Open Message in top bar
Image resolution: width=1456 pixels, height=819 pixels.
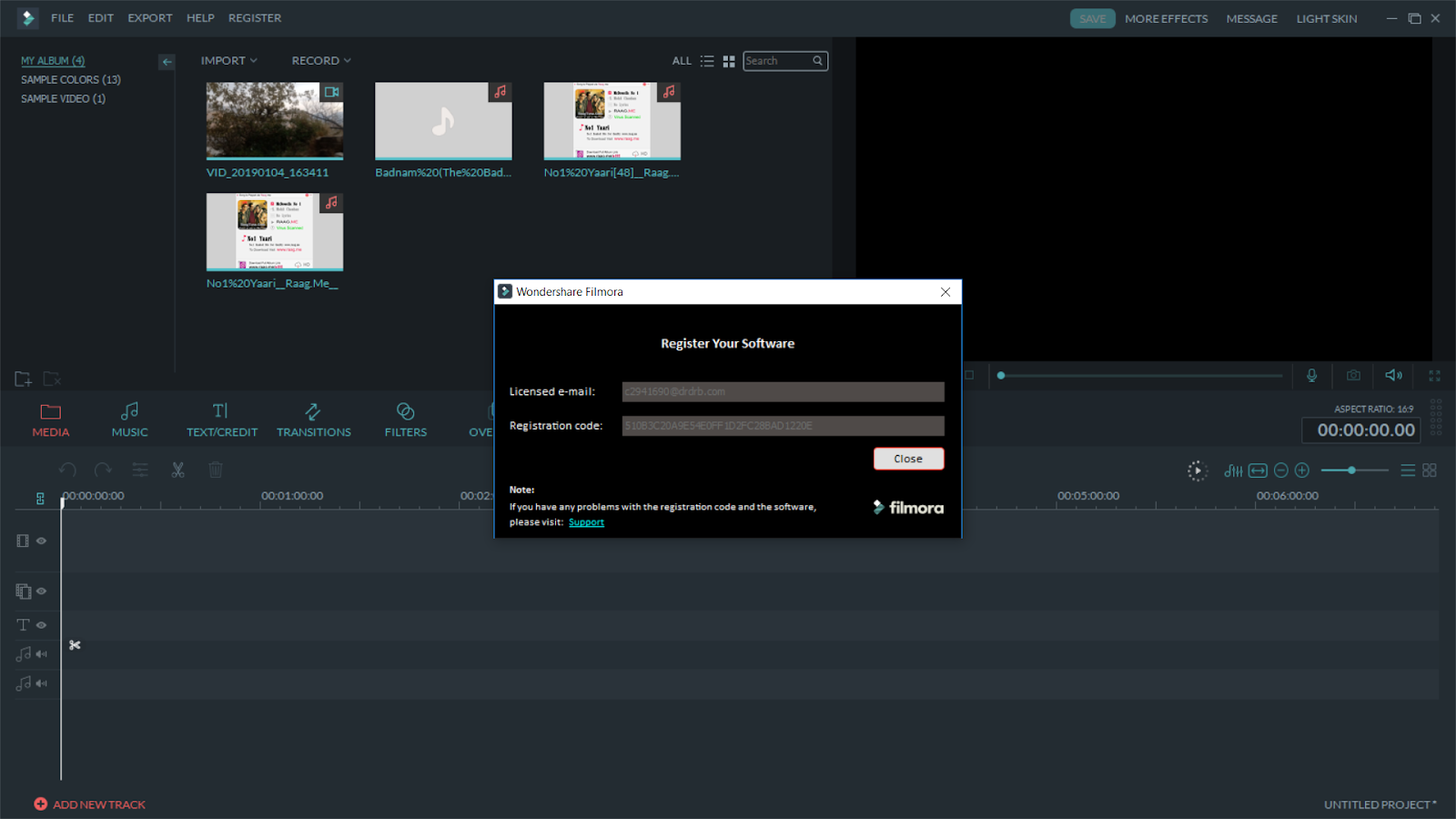(1252, 18)
